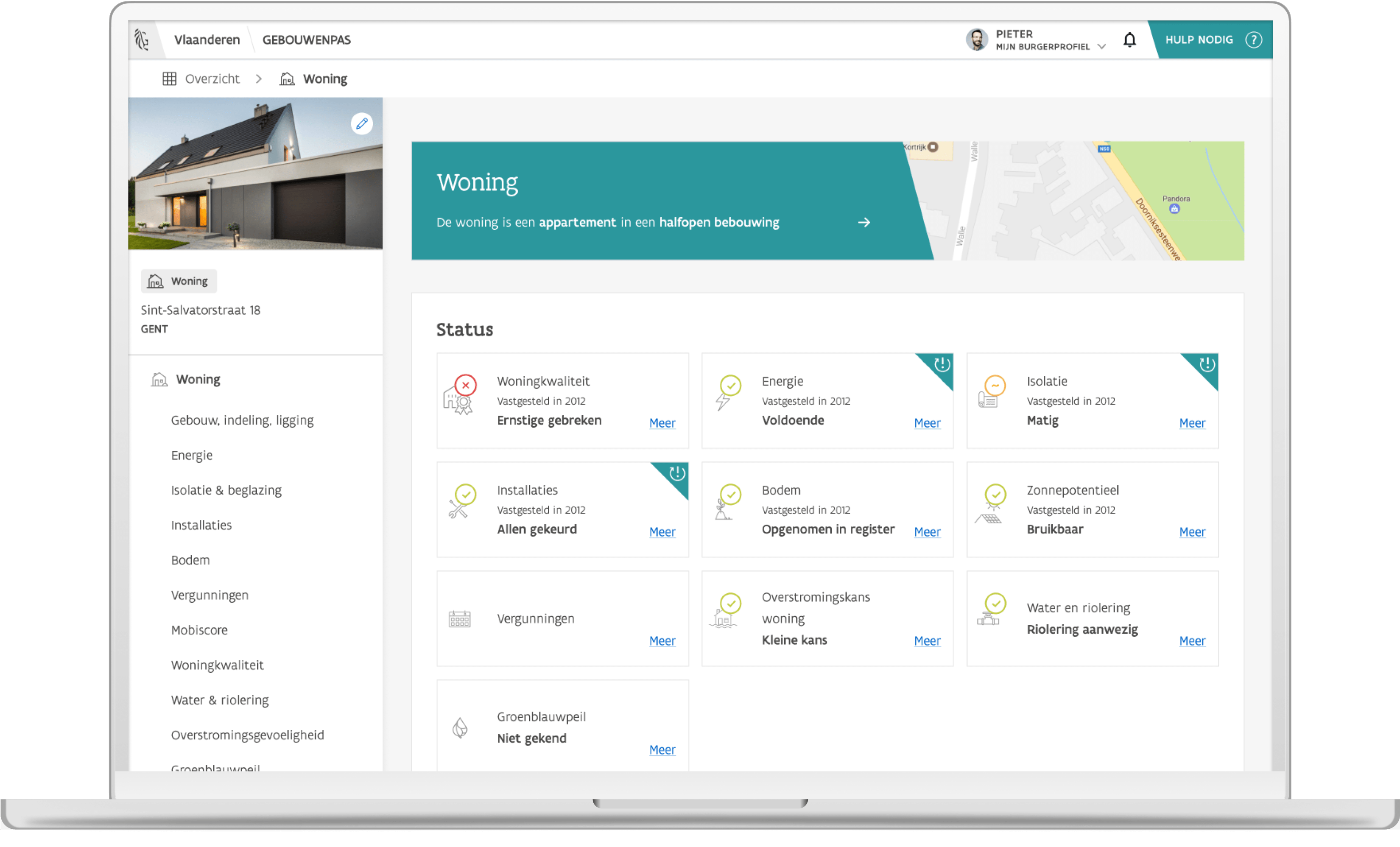Viewport: 1400px width, 847px height.
Task: Expand Mijn Burgerprofiel dropdown chevron
Action: [x=1102, y=47]
